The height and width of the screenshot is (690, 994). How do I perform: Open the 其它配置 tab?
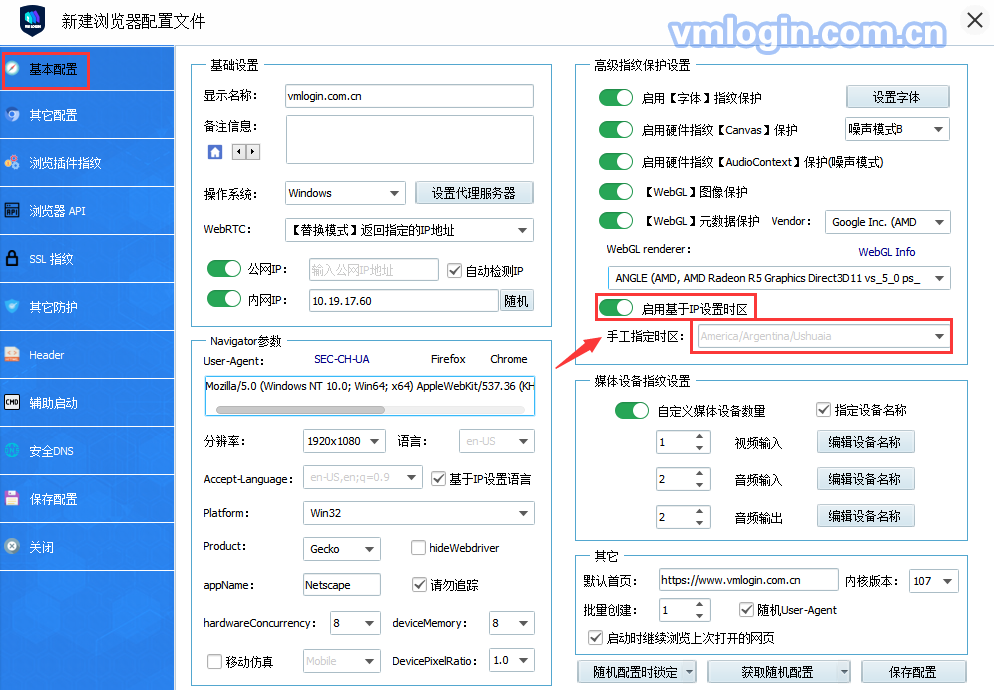pyautogui.click(x=87, y=115)
